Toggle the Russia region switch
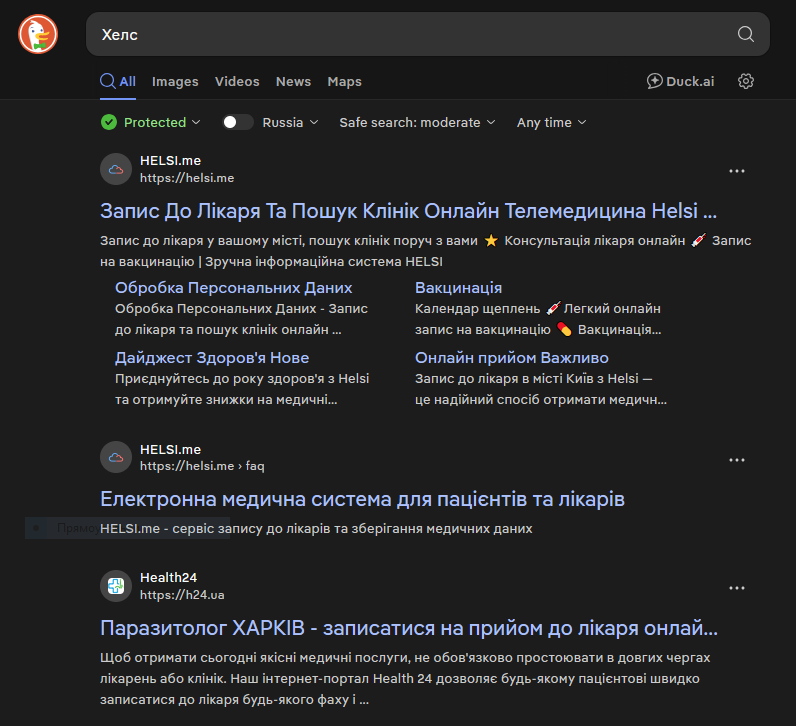 point(238,122)
